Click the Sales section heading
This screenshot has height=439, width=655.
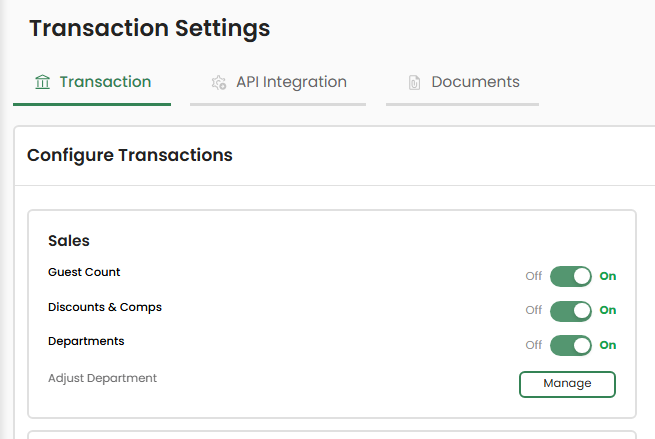click(69, 241)
